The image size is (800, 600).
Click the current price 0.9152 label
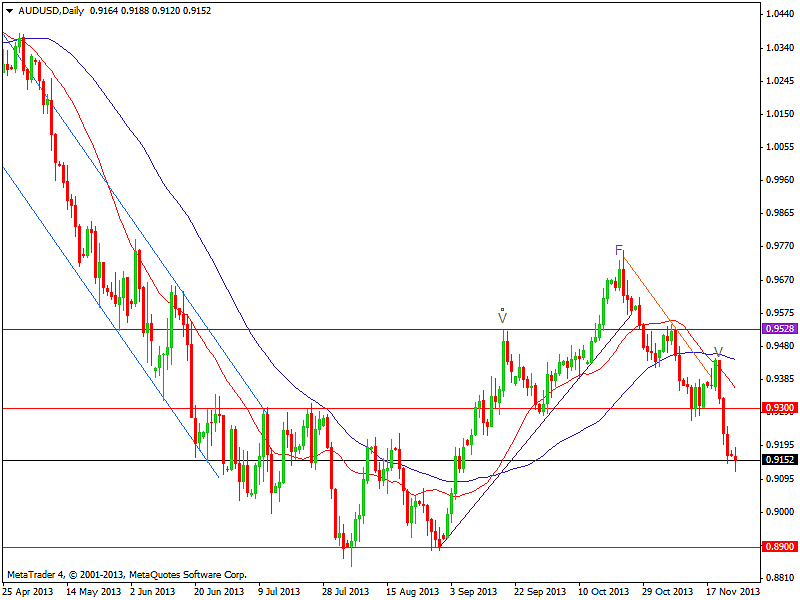pyautogui.click(x=778, y=460)
